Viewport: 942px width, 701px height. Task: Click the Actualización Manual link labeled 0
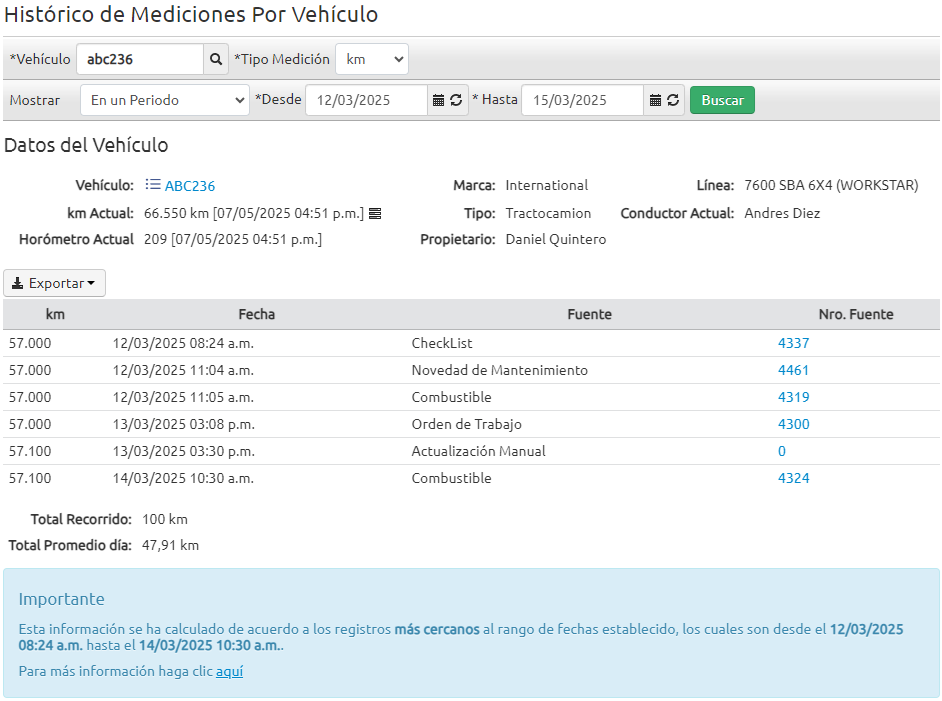(x=781, y=451)
